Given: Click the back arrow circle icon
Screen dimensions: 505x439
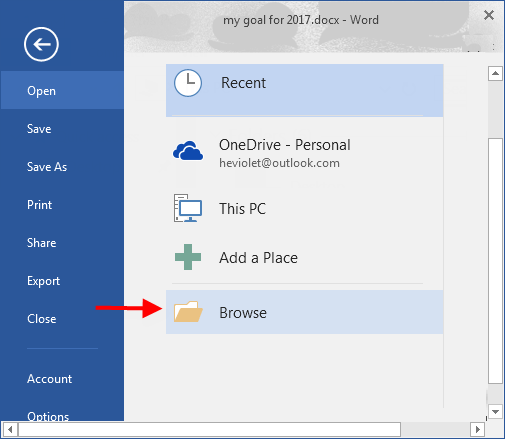Looking at the screenshot, I should tap(41, 44).
